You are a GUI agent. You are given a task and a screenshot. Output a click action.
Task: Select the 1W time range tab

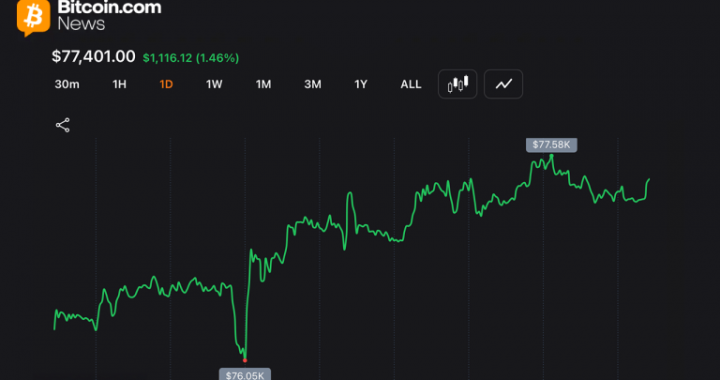tap(214, 84)
